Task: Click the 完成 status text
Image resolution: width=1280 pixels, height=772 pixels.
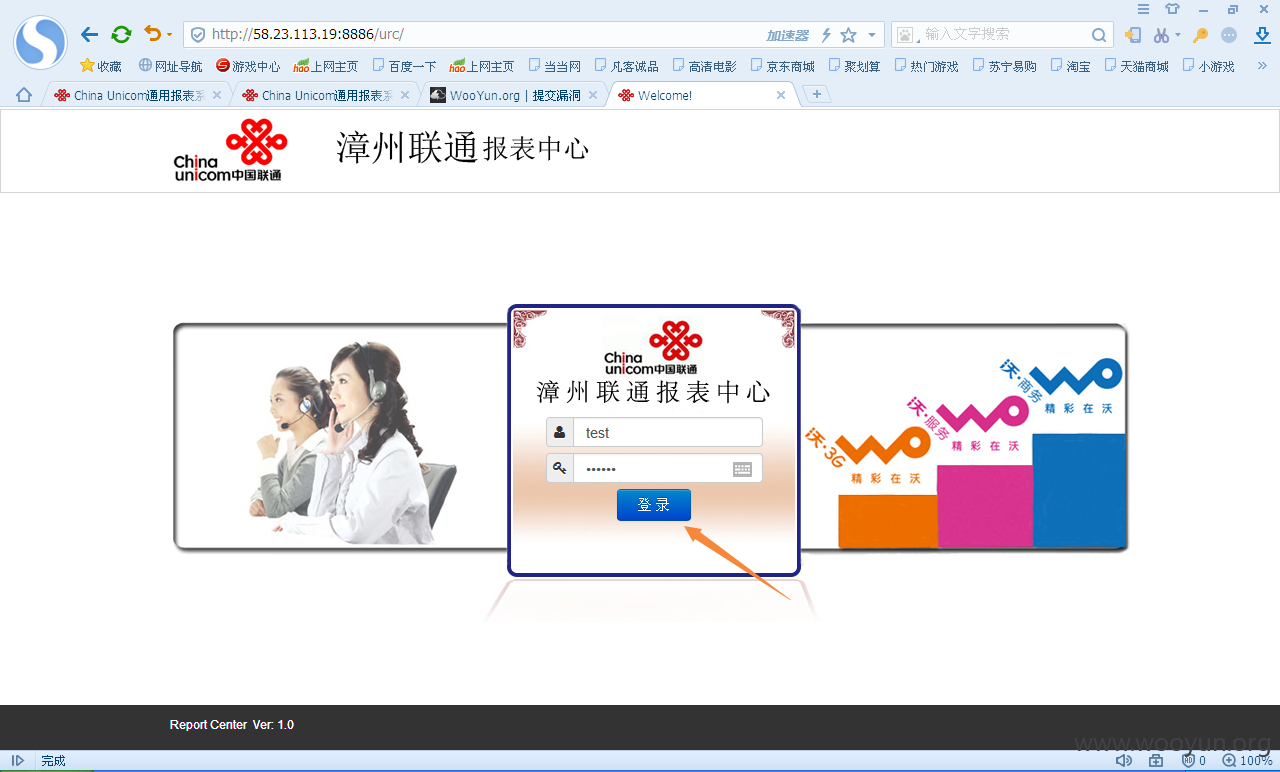Action: tap(53, 761)
